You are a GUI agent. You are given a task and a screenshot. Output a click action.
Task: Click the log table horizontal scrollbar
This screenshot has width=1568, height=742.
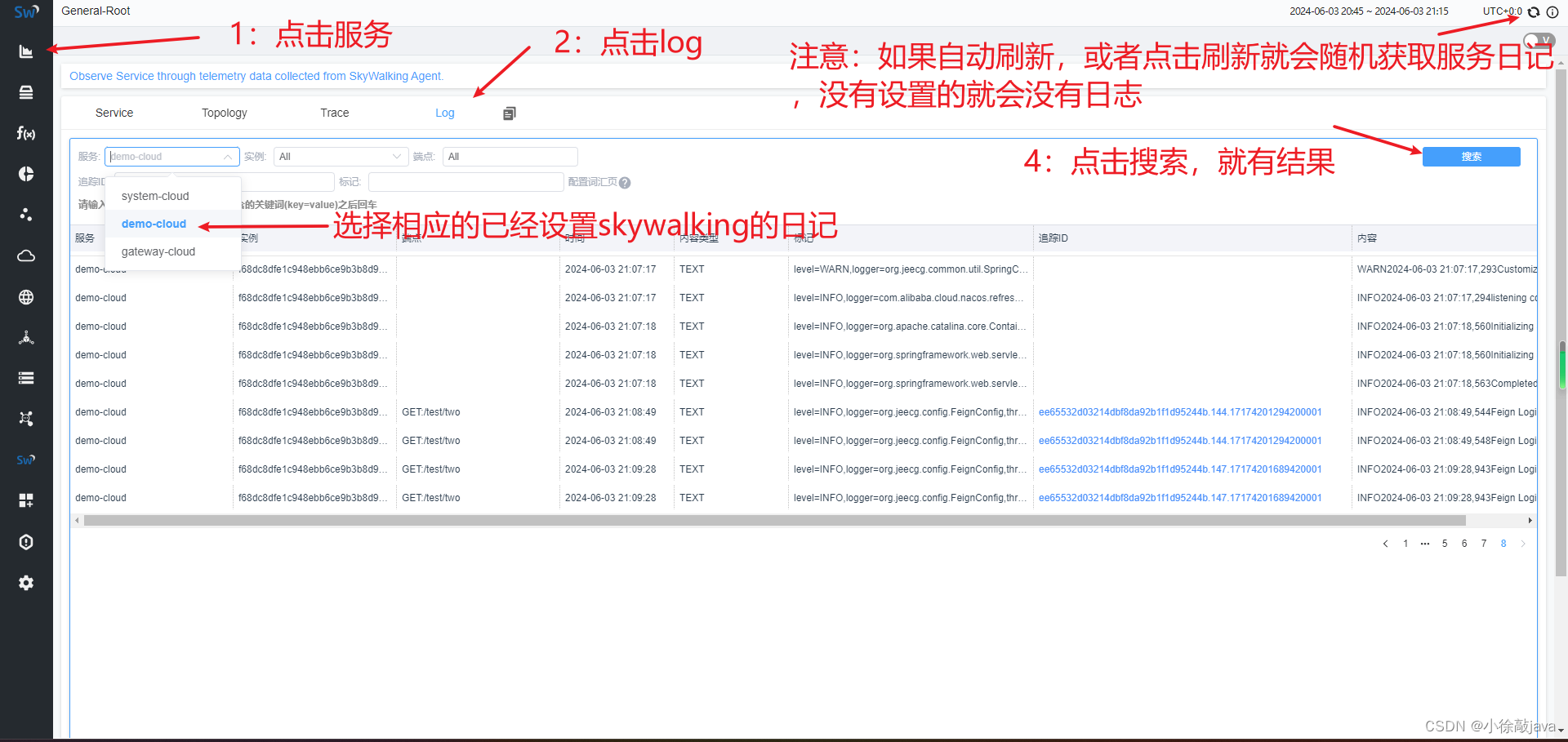pyautogui.click(x=774, y=520)
